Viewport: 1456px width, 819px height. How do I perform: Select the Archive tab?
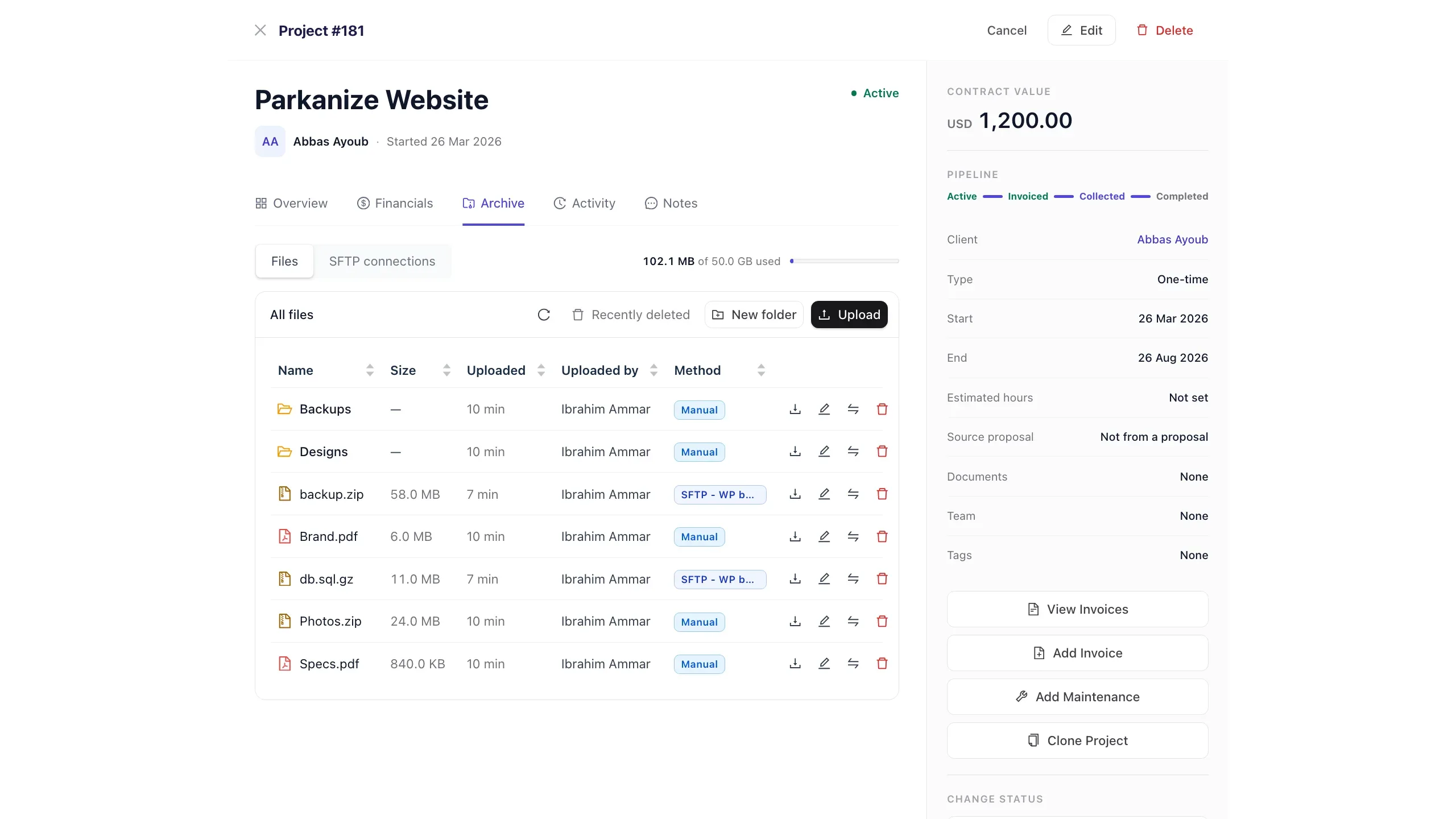[493, 203]
